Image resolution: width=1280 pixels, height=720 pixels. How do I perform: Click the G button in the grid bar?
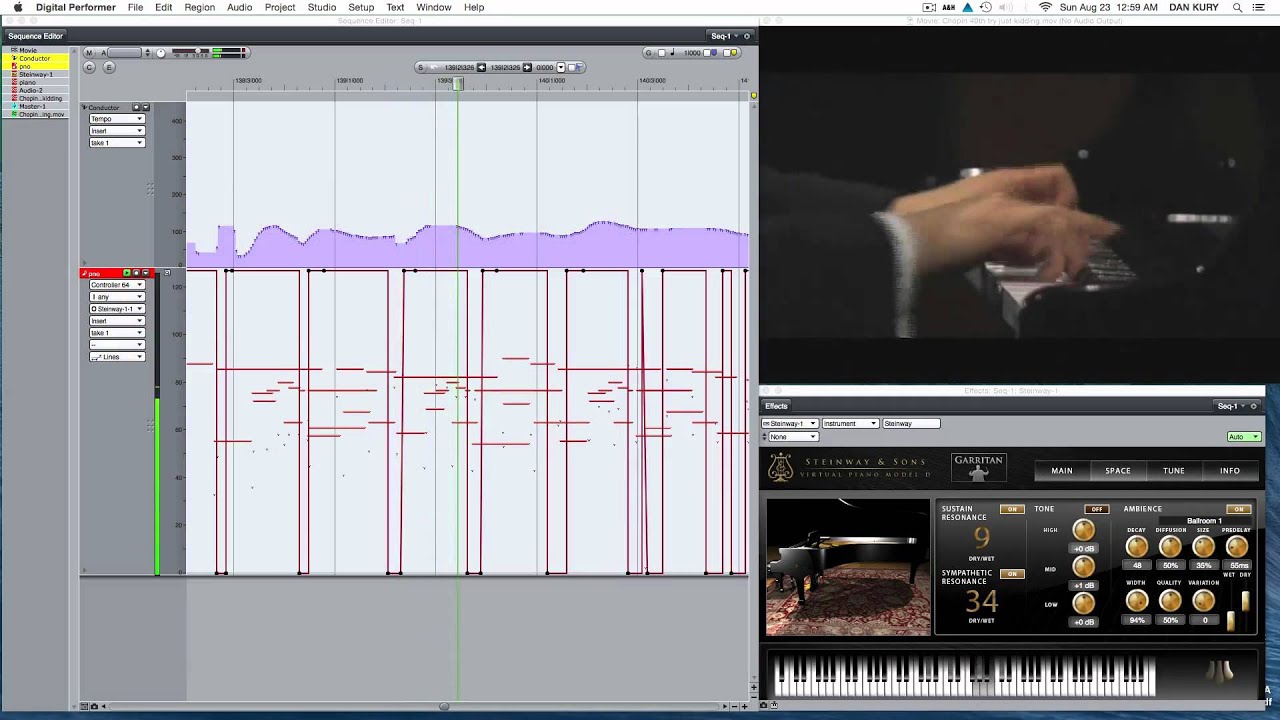[x=648, y=52]
